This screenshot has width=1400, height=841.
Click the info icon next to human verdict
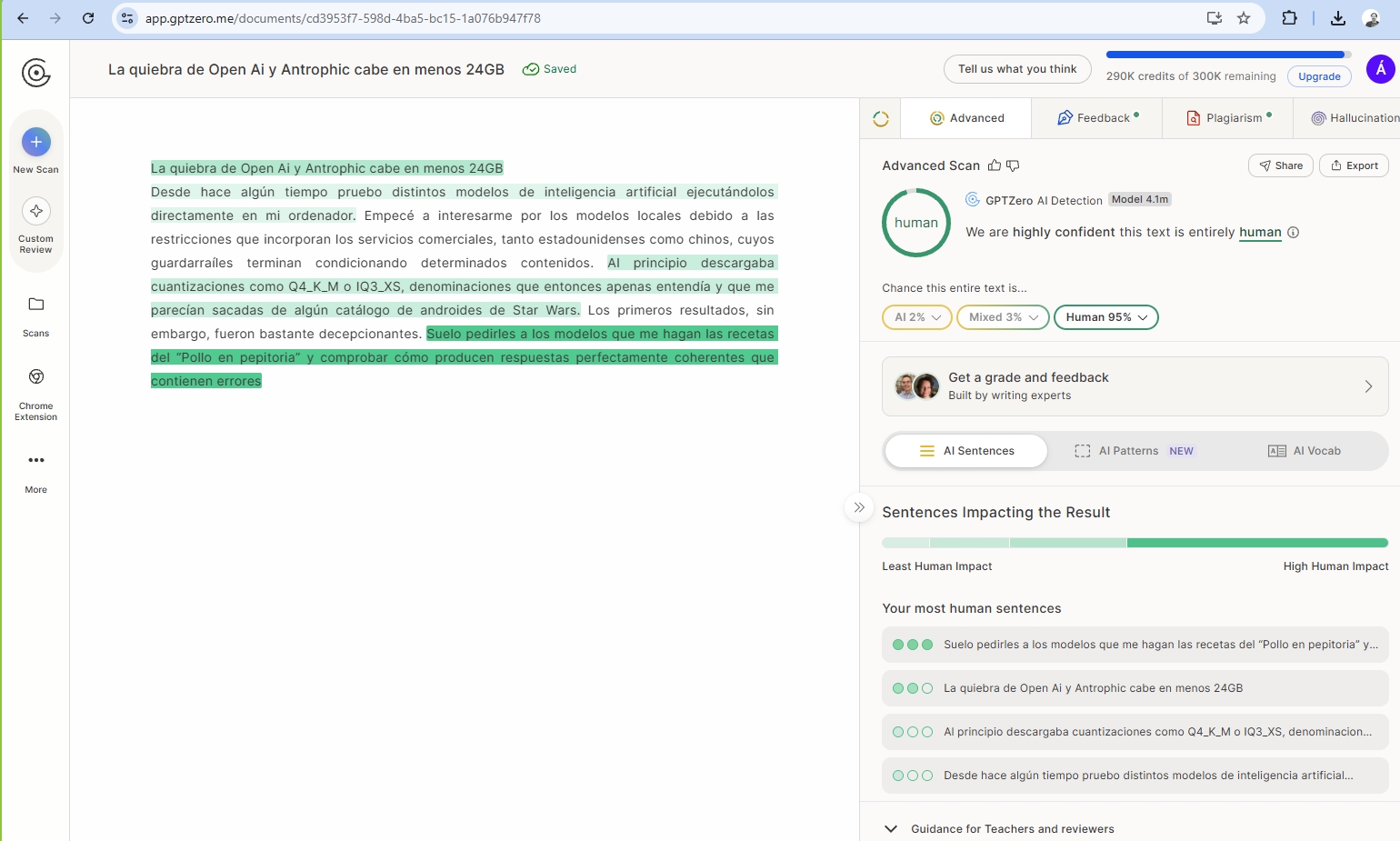click(1293, 232)
